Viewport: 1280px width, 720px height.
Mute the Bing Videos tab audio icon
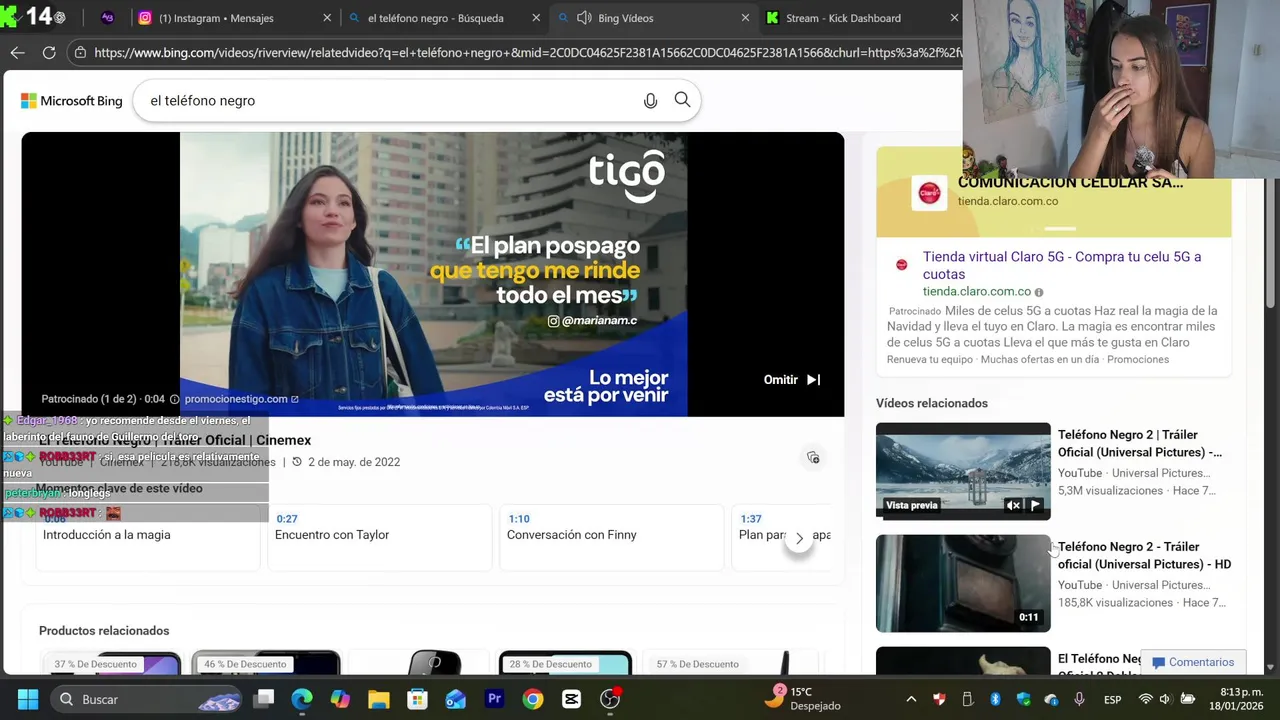click(586, 18)
